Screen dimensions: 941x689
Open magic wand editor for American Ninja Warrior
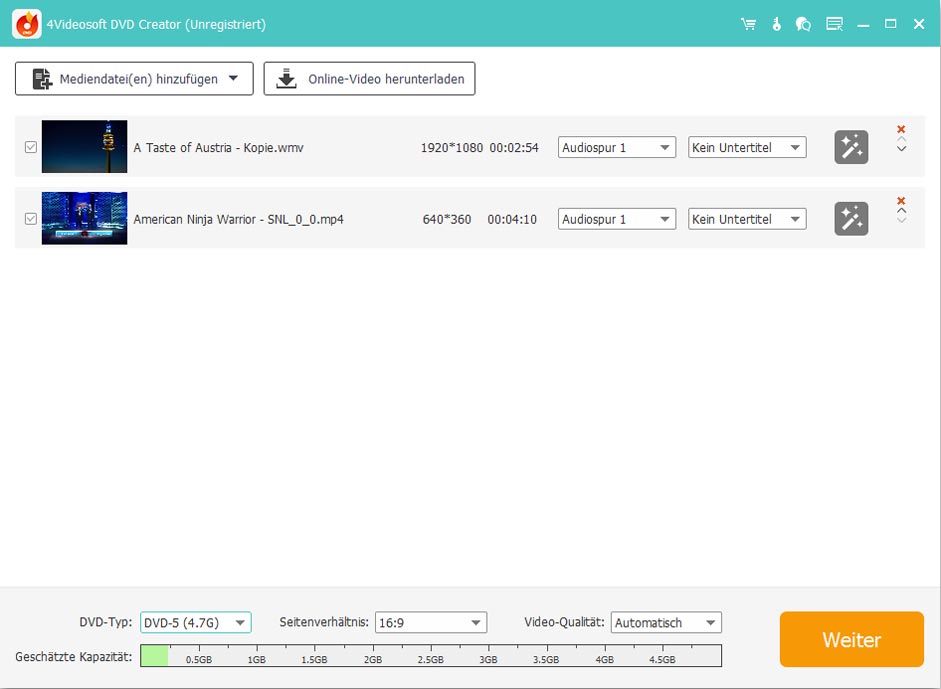(x=851, y=219)
